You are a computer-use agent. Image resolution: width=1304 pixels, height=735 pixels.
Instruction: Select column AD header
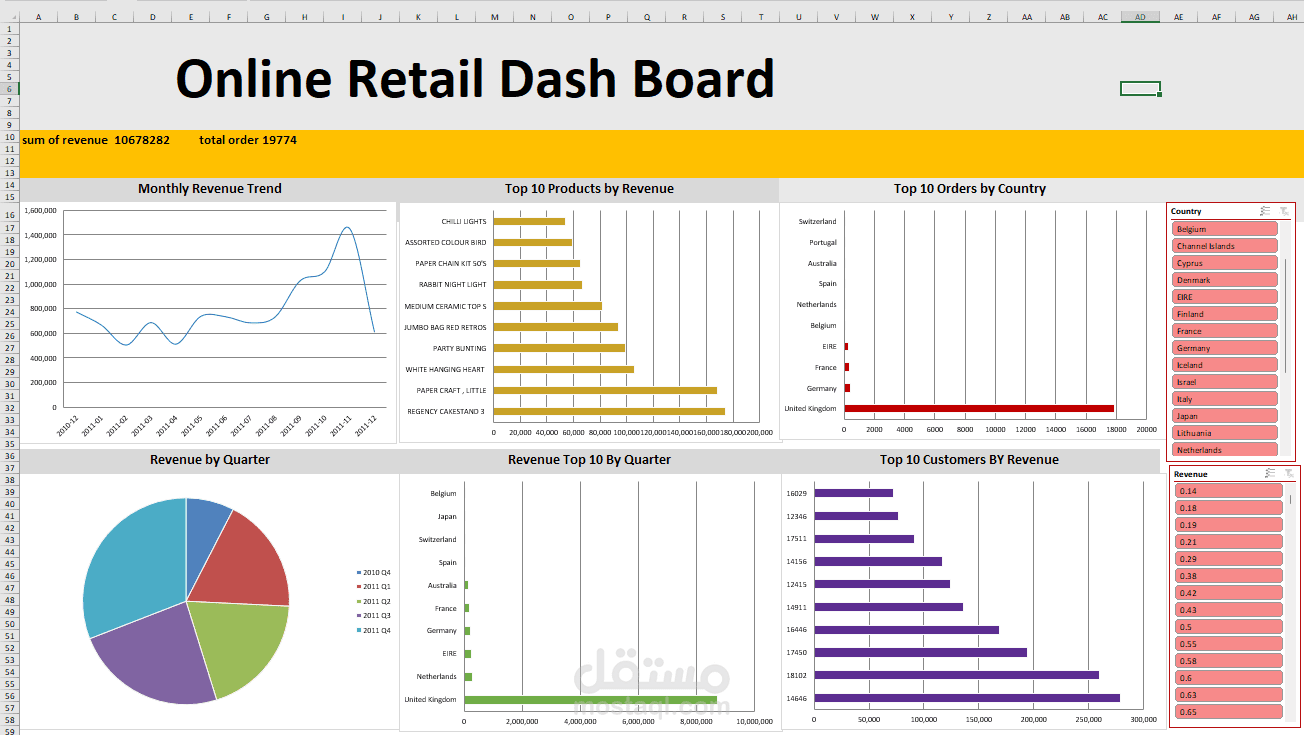1140,17
